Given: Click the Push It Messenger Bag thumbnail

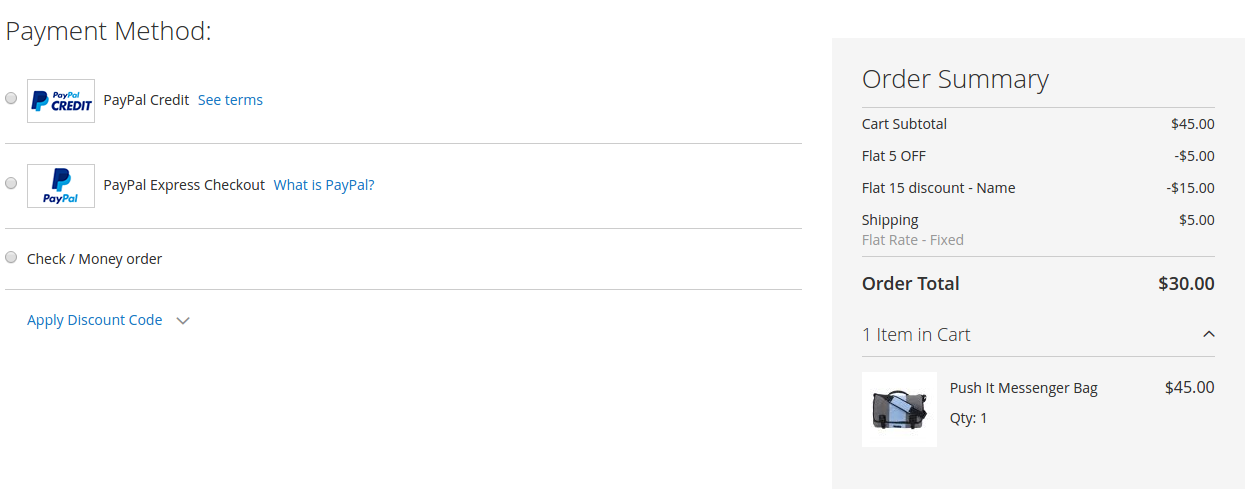Looking at the screenshot, I should point(899,409).
